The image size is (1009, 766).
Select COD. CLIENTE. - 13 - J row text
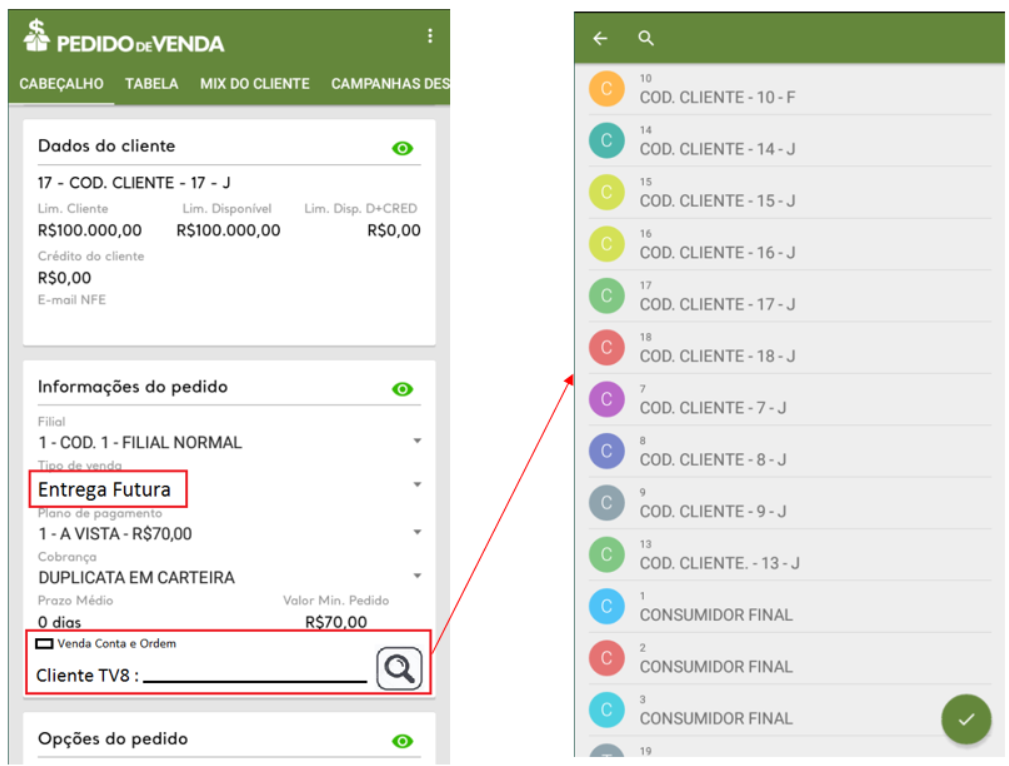coord(719,564)
